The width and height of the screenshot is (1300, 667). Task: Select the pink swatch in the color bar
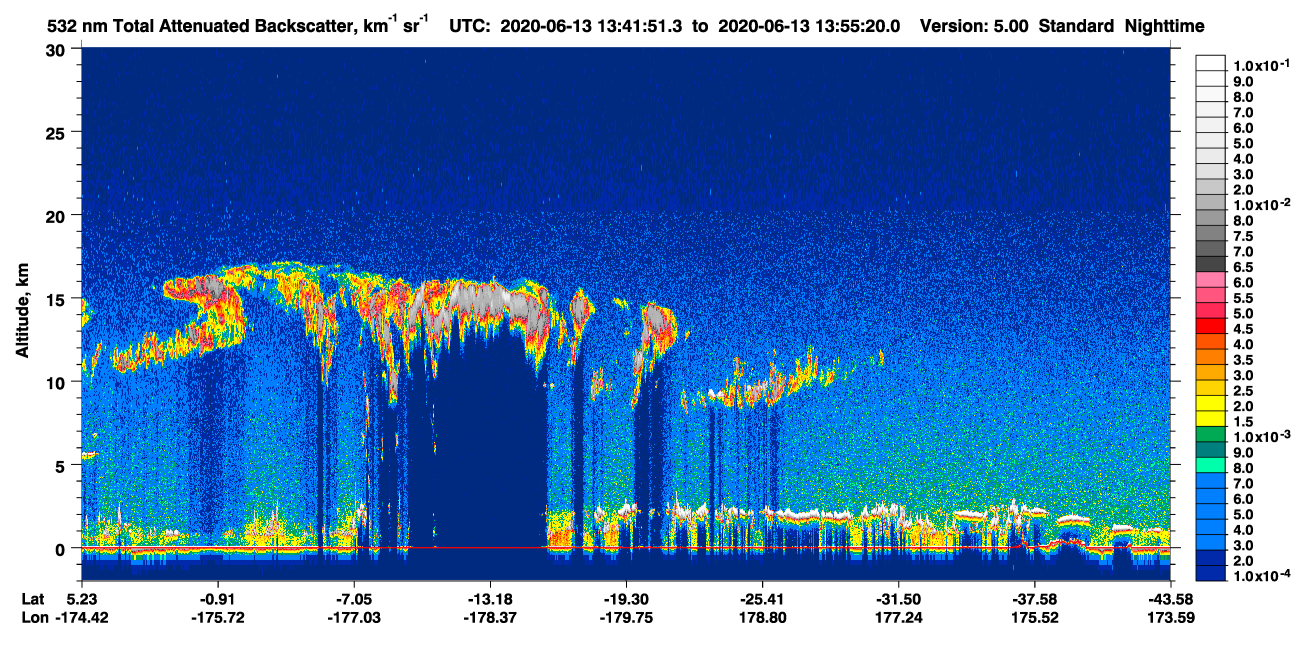coord(1210,281)
